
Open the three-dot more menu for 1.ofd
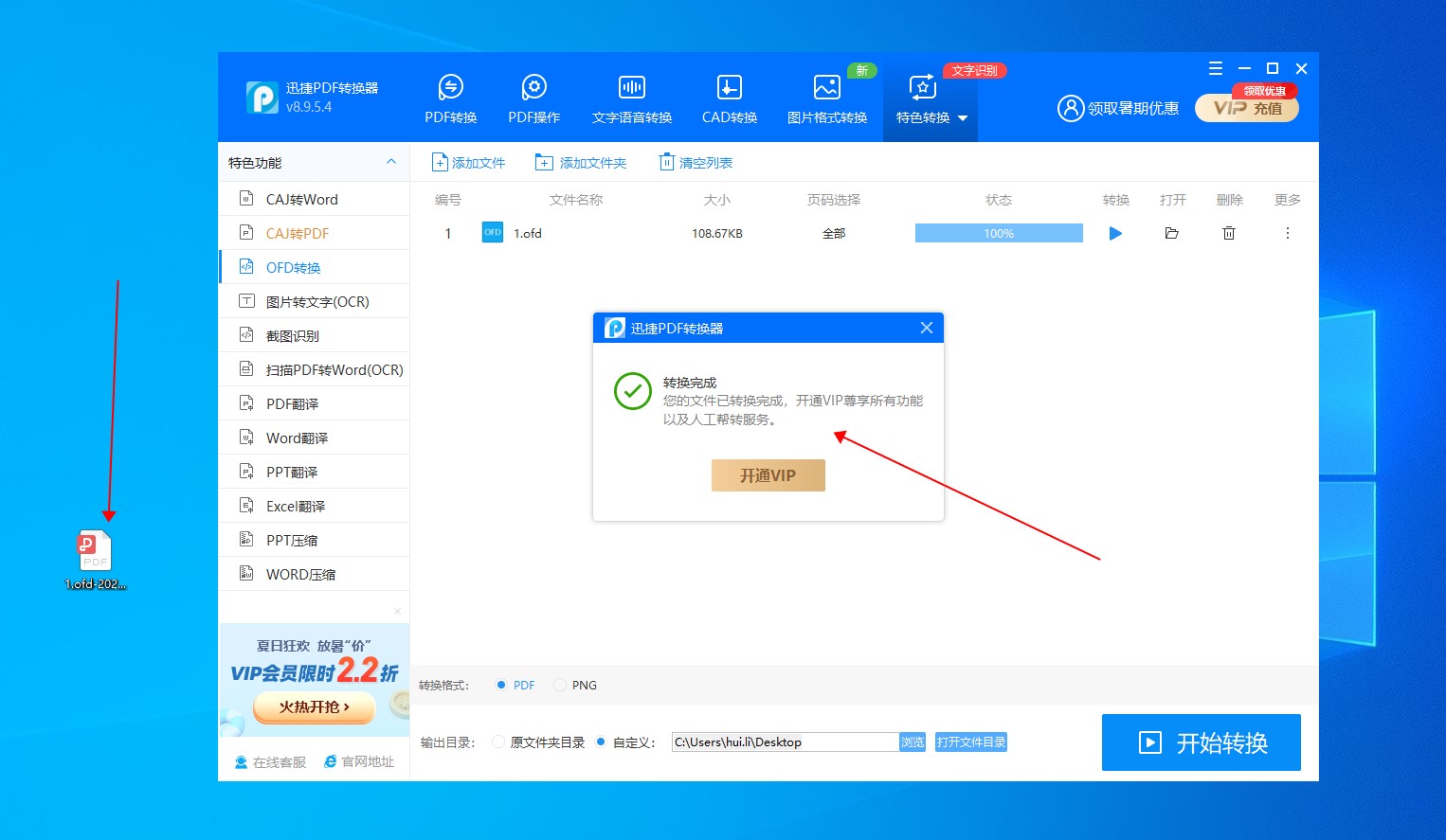1287,233
